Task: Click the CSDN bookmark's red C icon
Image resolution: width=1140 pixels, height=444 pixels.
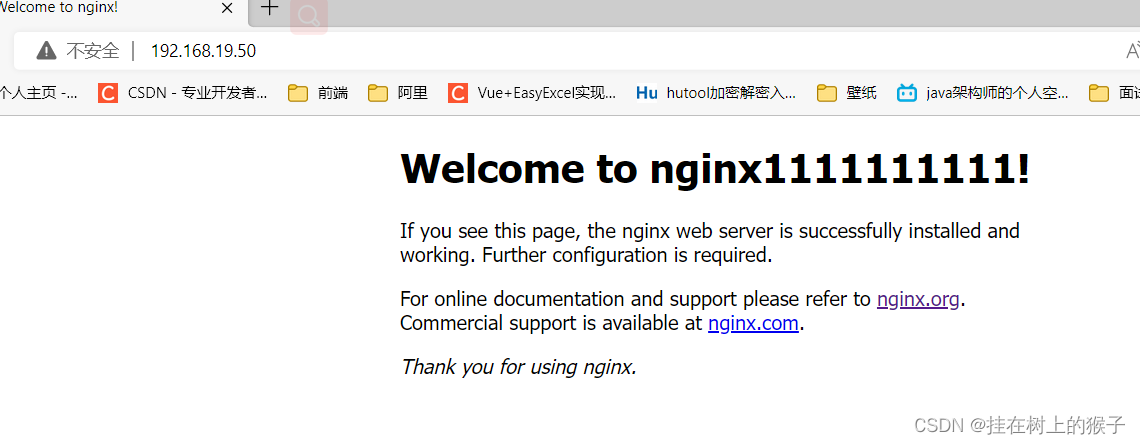Action: (108, 93)
